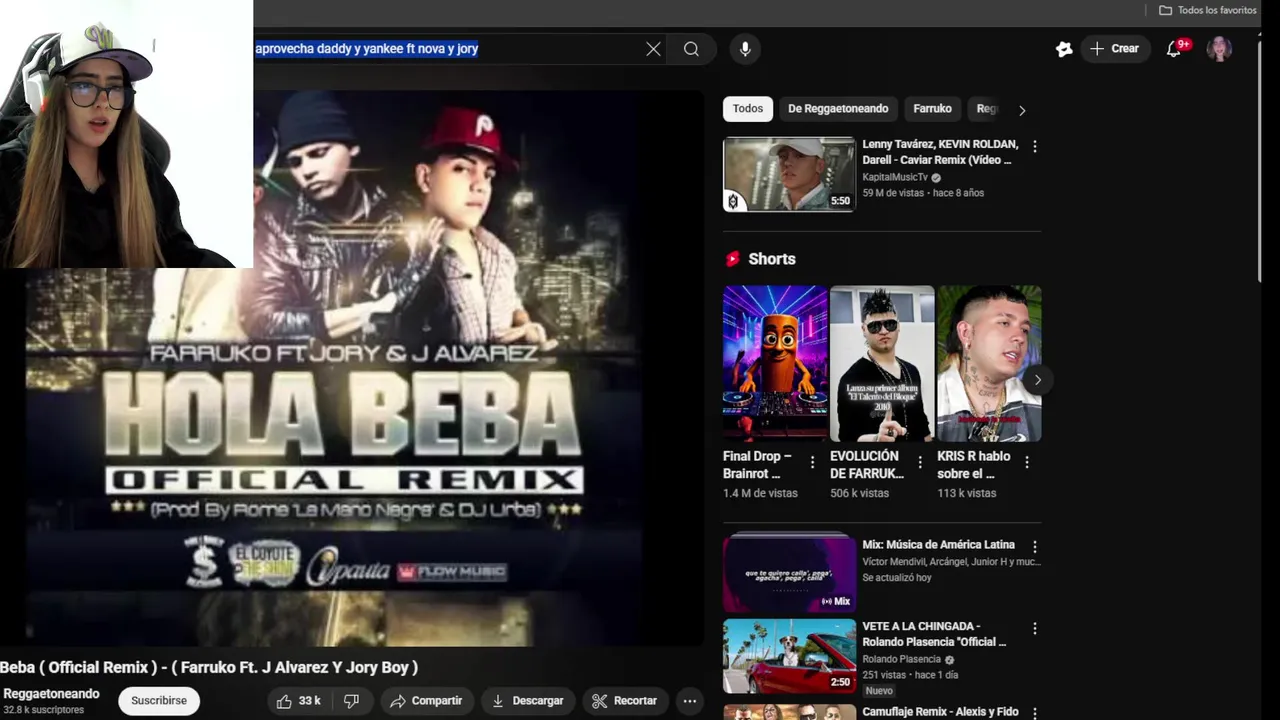Click the Hola Beba video player

click(x=352, y=368)
